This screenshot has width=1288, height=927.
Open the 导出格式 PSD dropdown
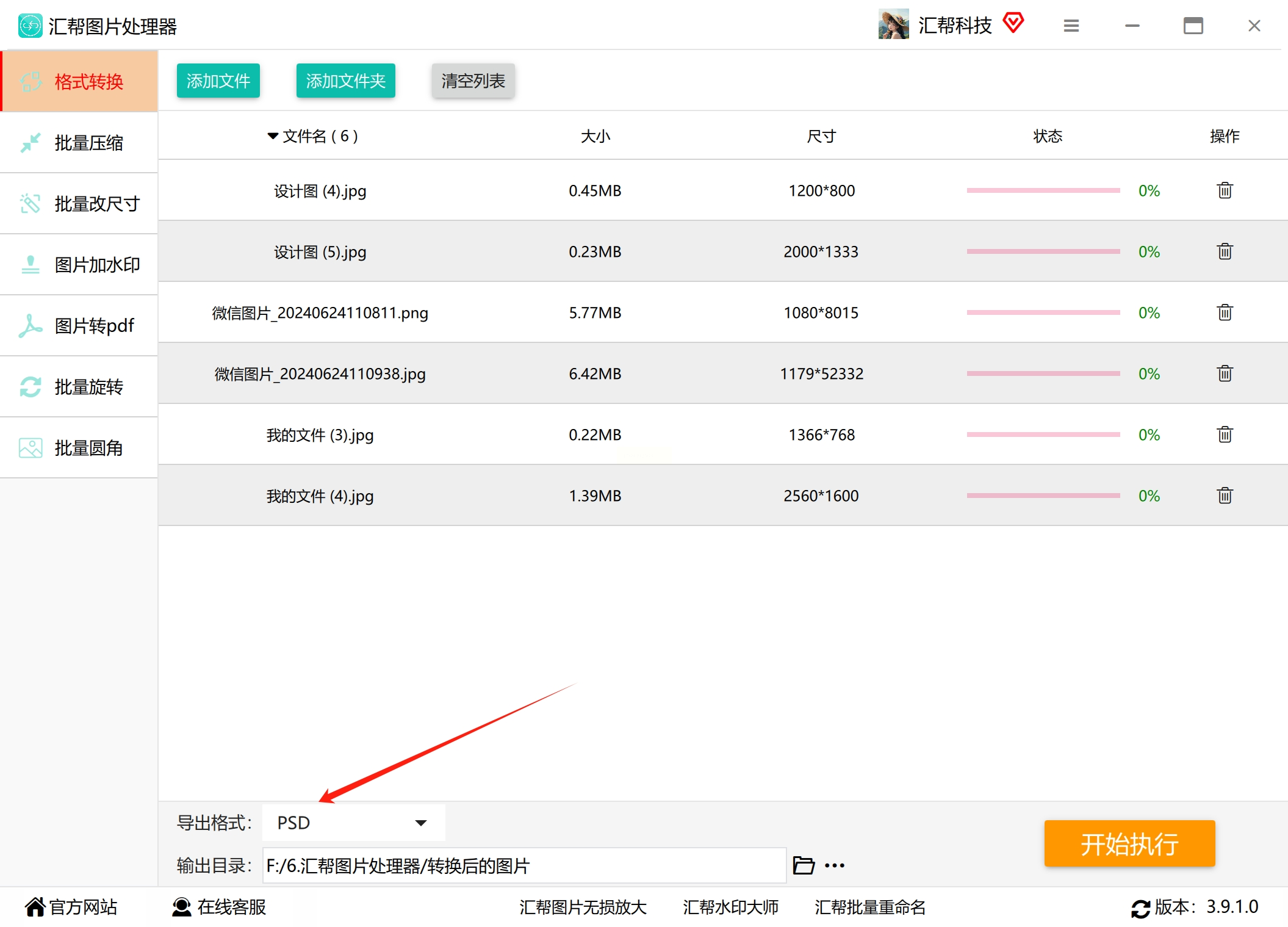click(353, 823)
